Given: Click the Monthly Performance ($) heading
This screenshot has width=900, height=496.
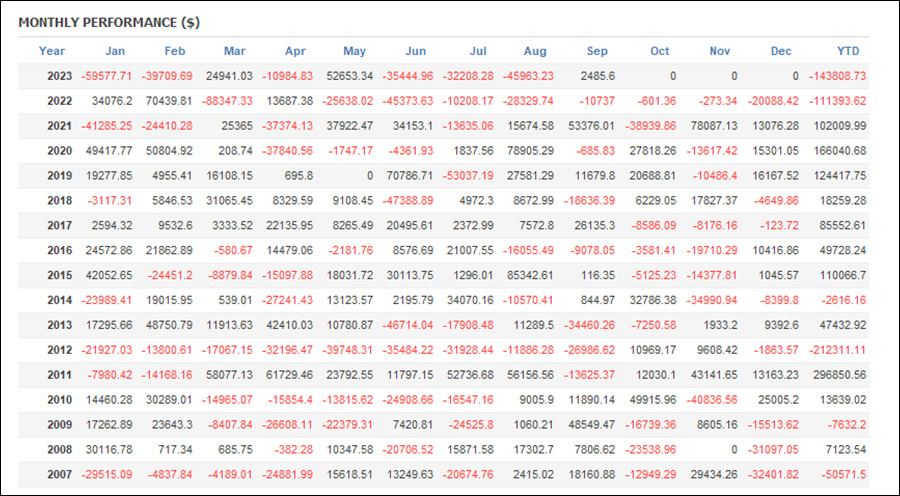Looking at the screenshot, I should [109, 22].
